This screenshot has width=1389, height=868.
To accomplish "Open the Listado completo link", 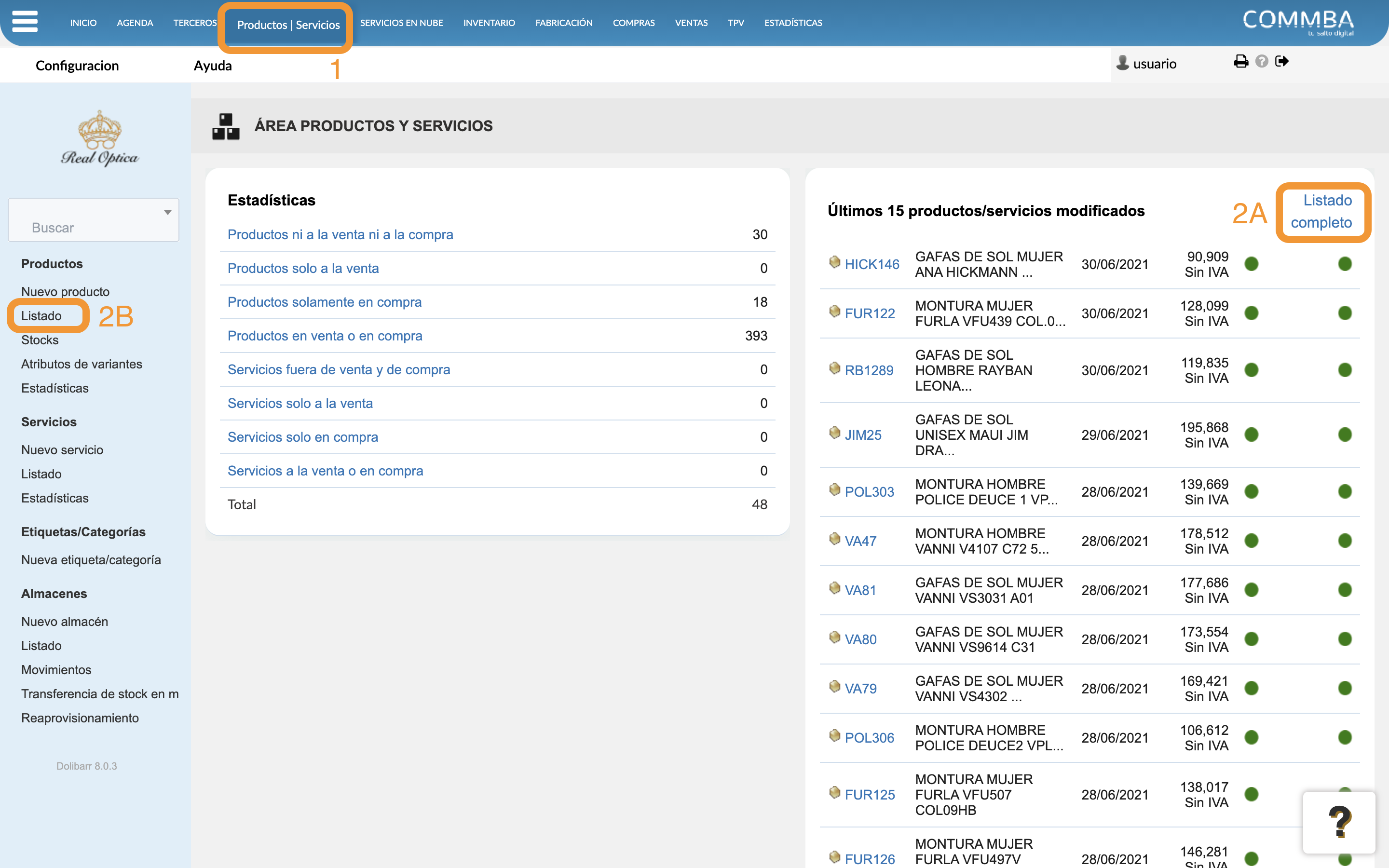I will [x=1321, y=211].
